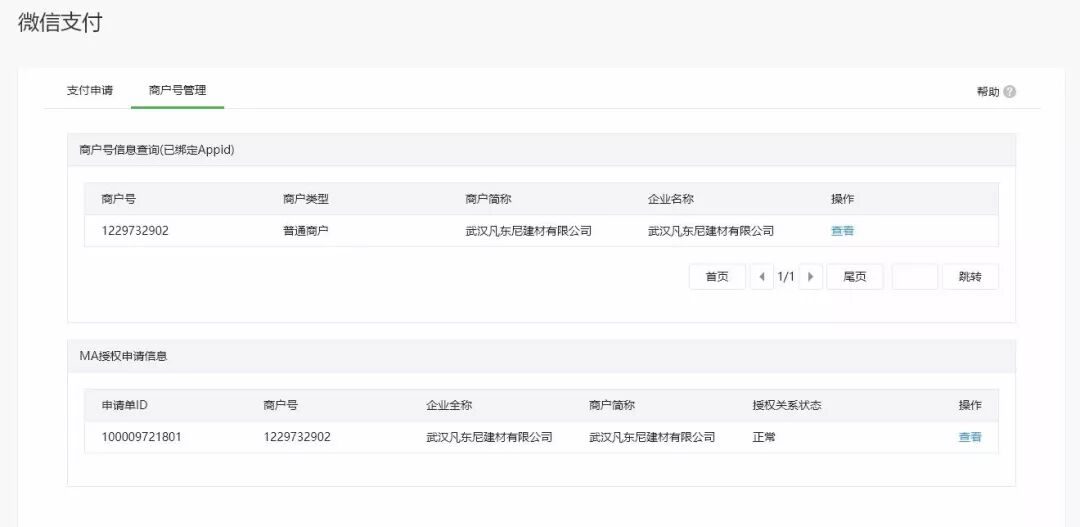Open the 帮助 link
Viewport: 1080px width, 527px height.
pyautogui.click(x=988, y=92)
